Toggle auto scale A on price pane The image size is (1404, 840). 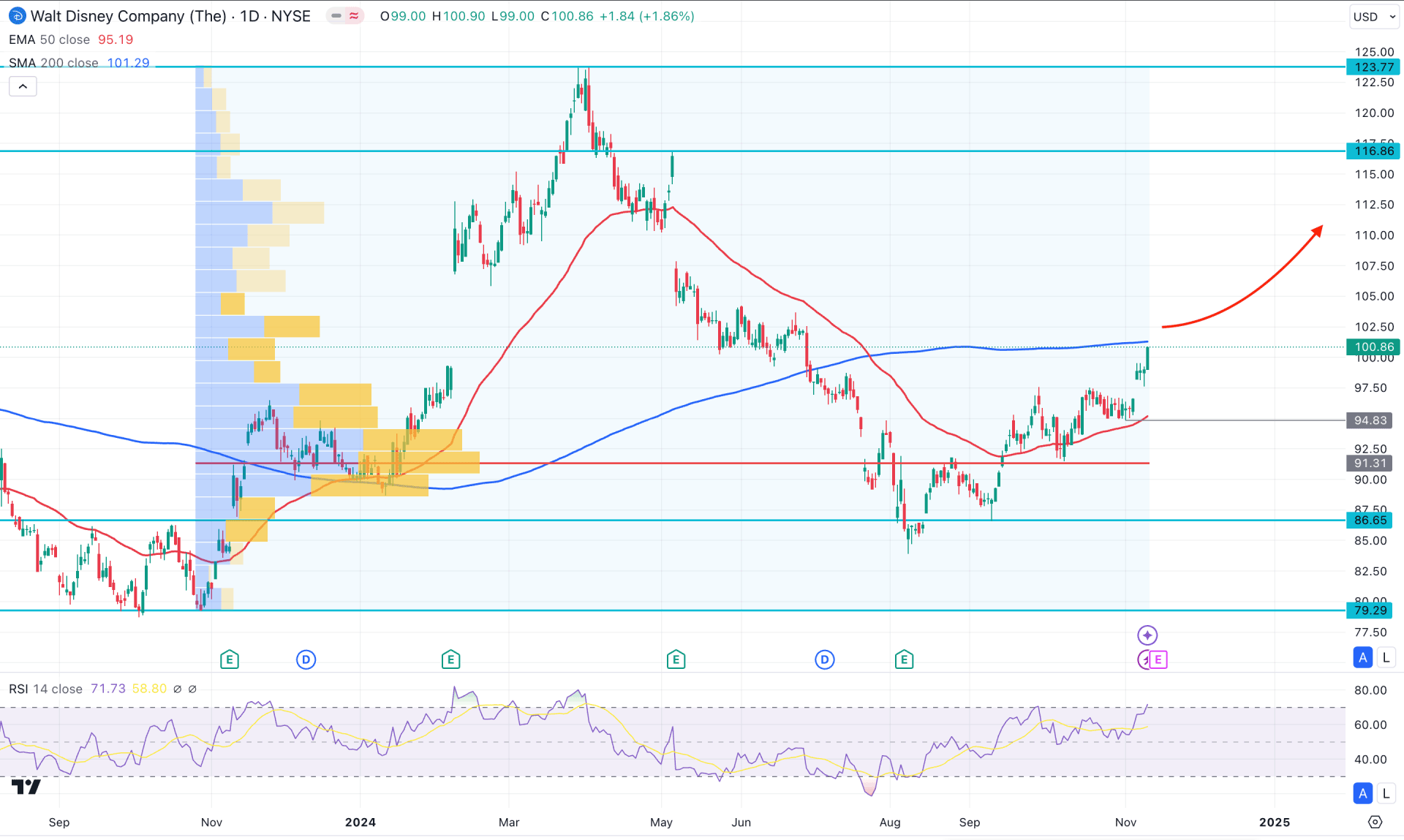coord(1362,657)
